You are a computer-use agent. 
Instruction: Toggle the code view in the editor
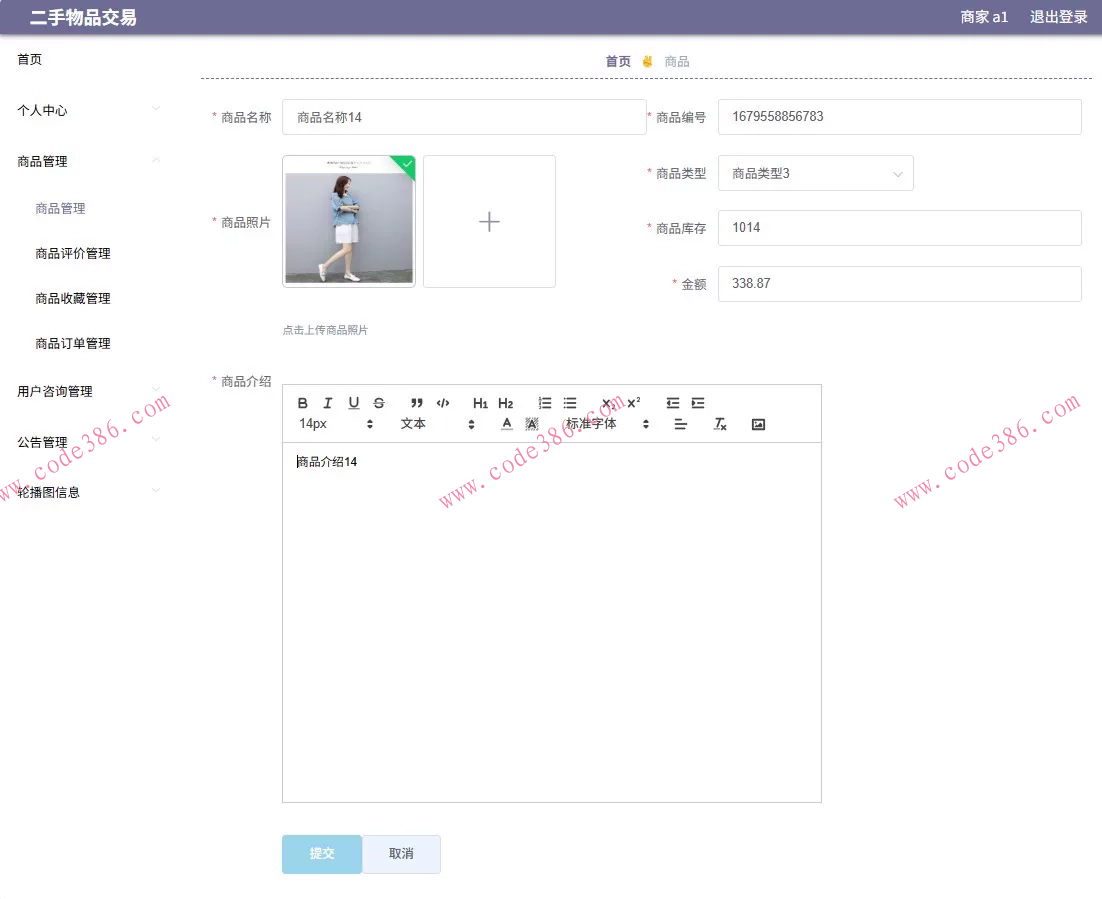(x=443, y=403)
